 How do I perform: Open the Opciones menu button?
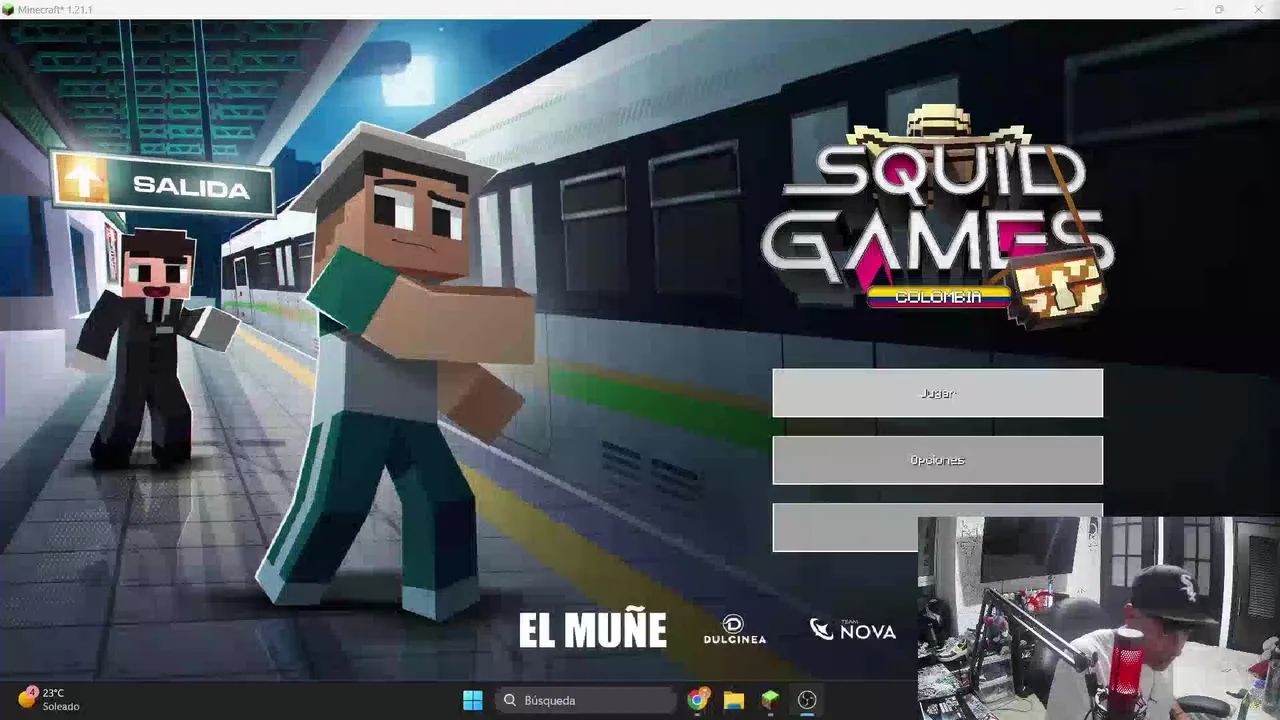click(x=937, y=460)
